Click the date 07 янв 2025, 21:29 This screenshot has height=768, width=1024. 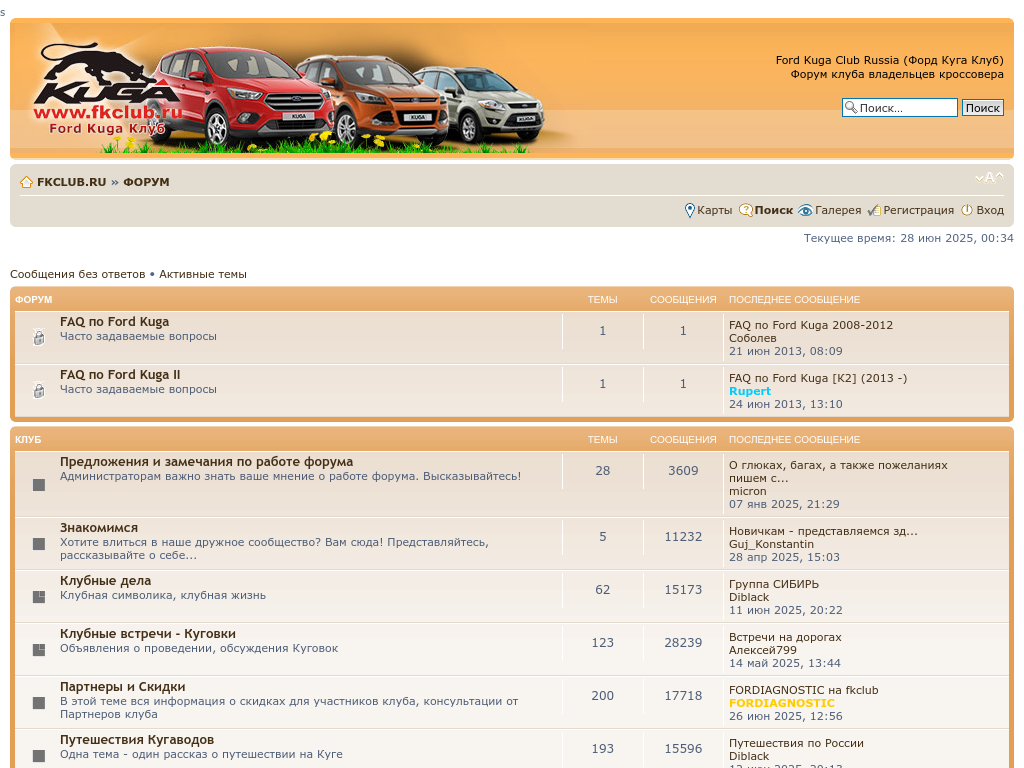coord(784,504)
